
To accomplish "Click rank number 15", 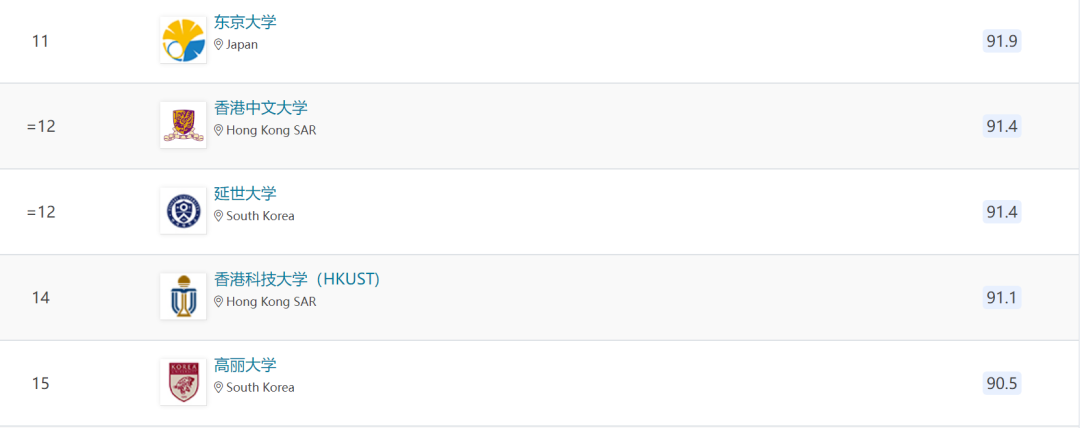I will pos(41,383).
